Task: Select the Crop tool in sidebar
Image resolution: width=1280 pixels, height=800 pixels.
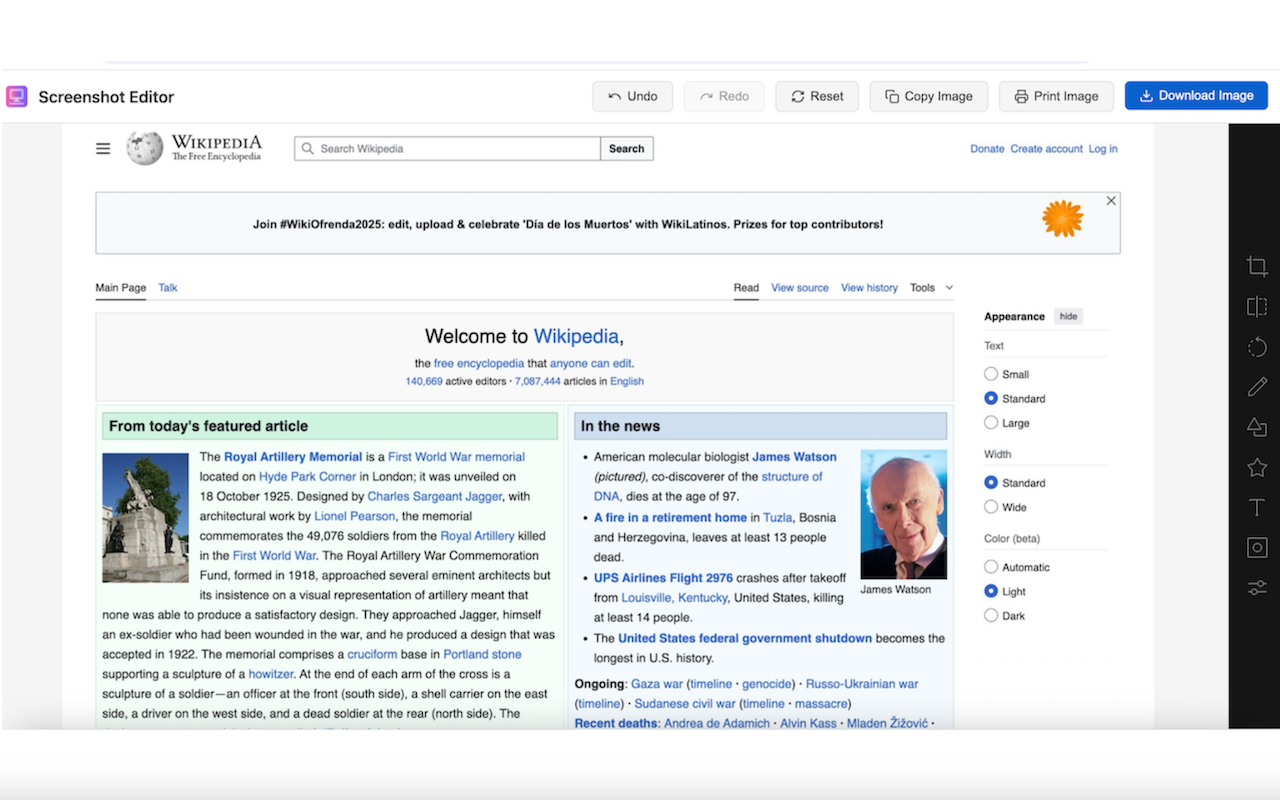Action: tap(1257, 266)
